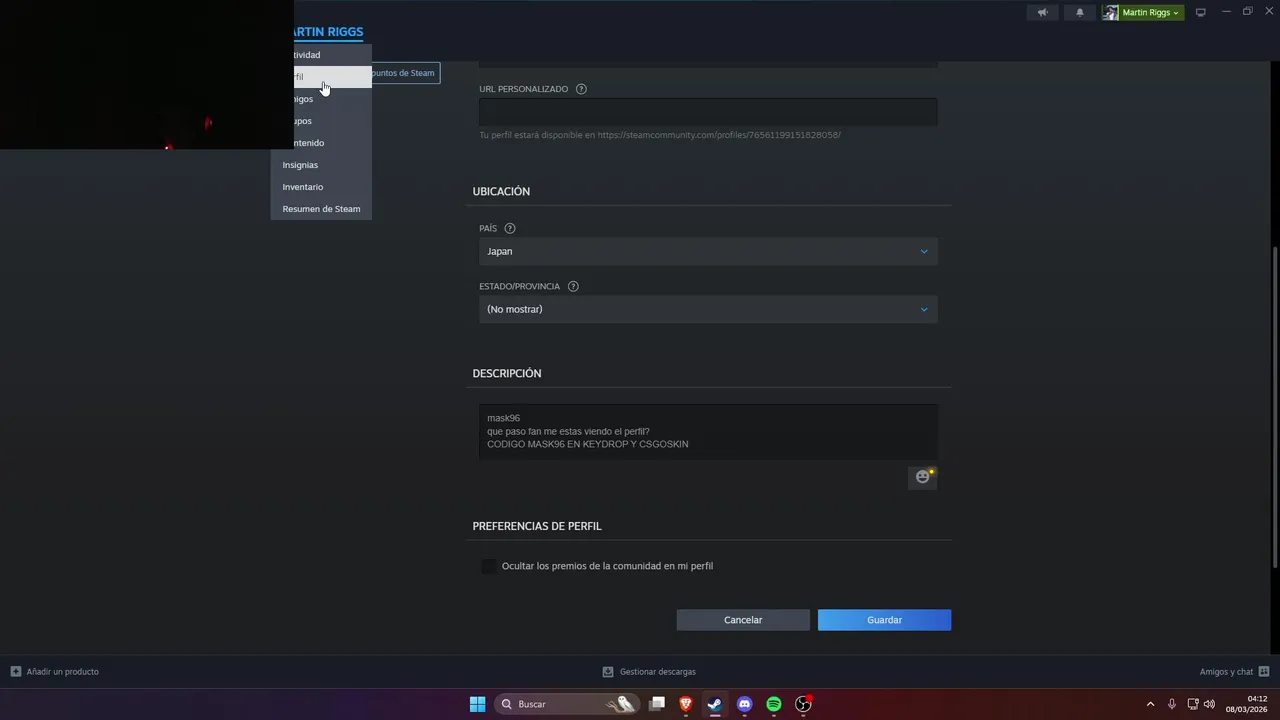Open the Estado/Provincia dropdown
The height and width of the screenshot is (720, 1280).
pos(708,309)
